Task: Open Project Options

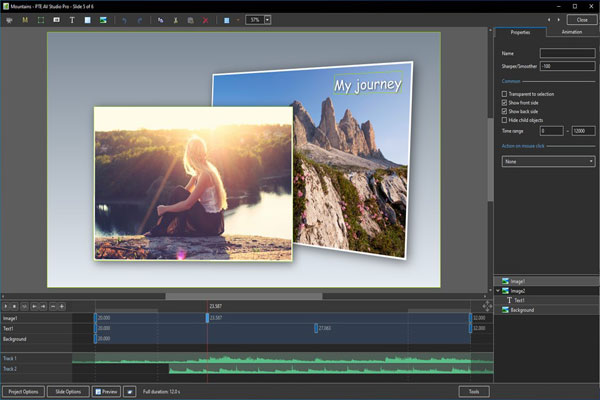Action: [24, 391]
